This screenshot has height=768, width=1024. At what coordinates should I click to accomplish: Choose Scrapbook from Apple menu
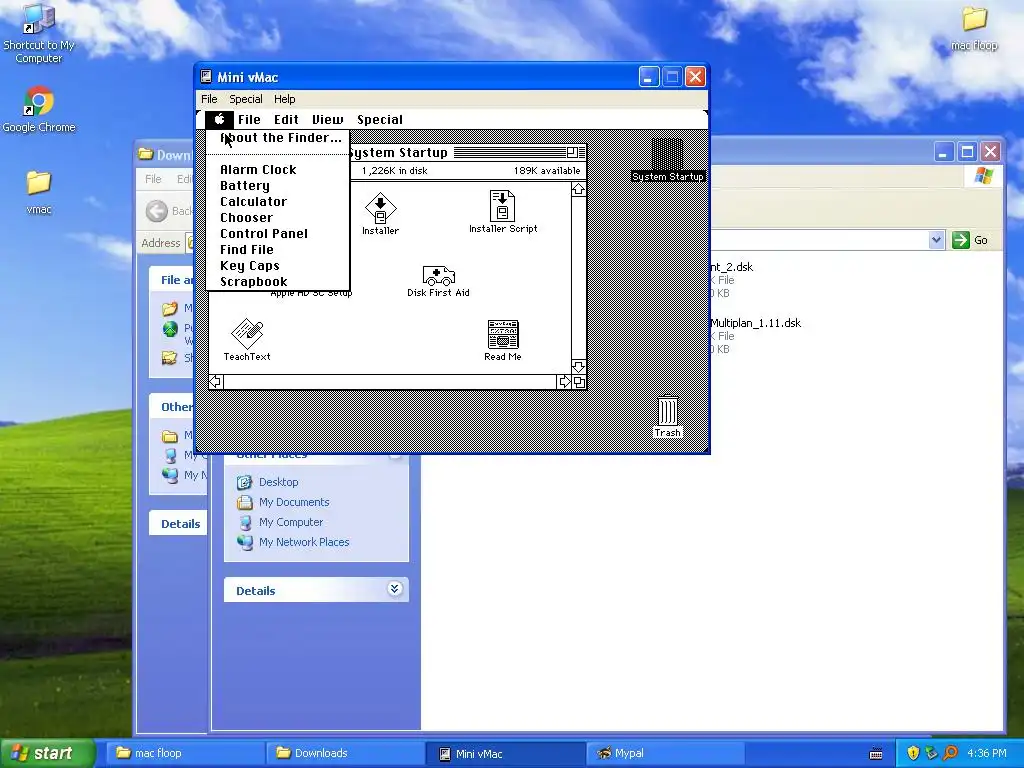pyautogui.click(x=278, y=282)
